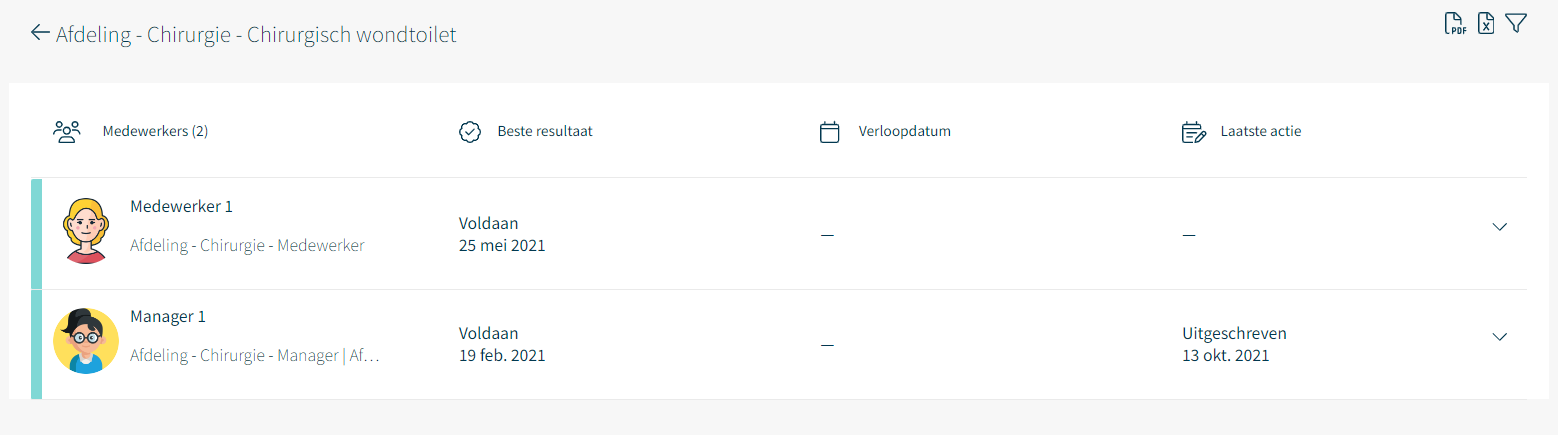Screen dimensions: 1558x435
Task: Click Medewerker 1 blonde avatar picture
Action: 86,230
